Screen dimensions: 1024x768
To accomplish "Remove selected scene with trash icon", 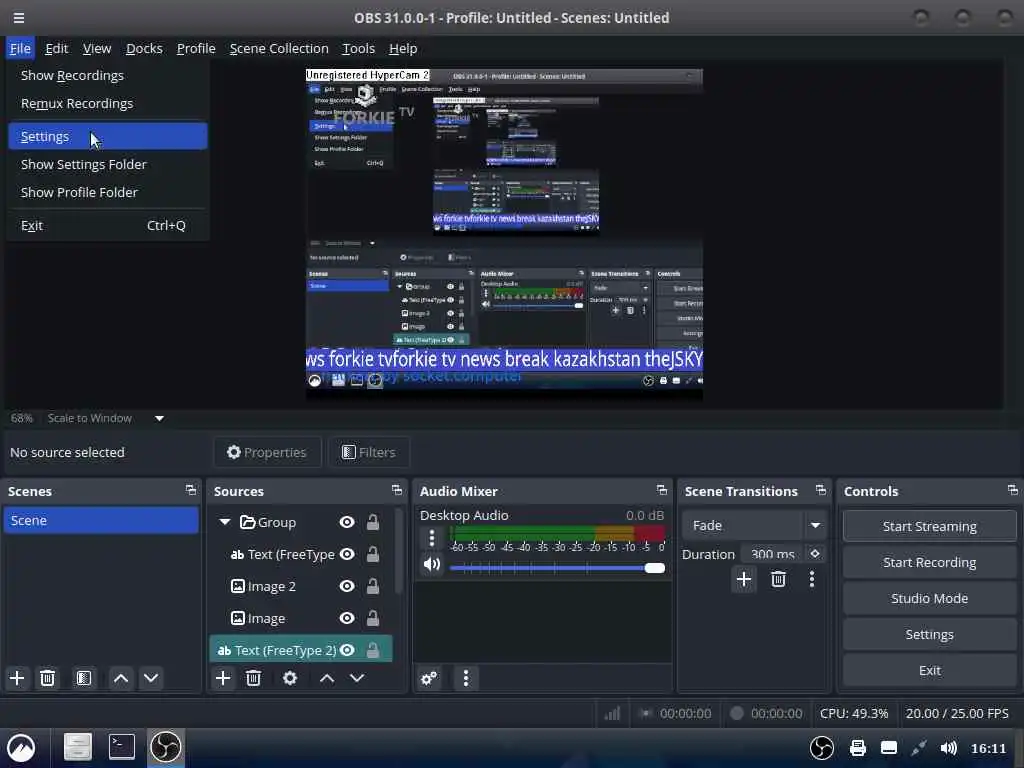I will (x=47, y=678).
